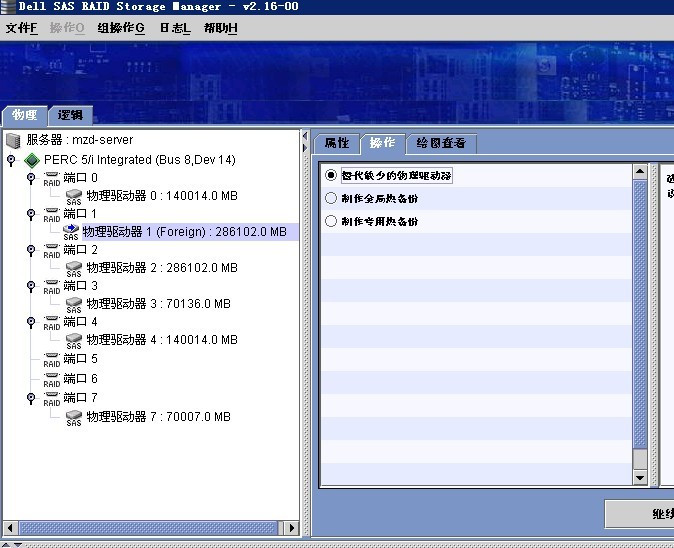This screenshot has width=674, height=548.
Task: Select the 制作全局热备份 radio option
Action: [x=331, y=198]
